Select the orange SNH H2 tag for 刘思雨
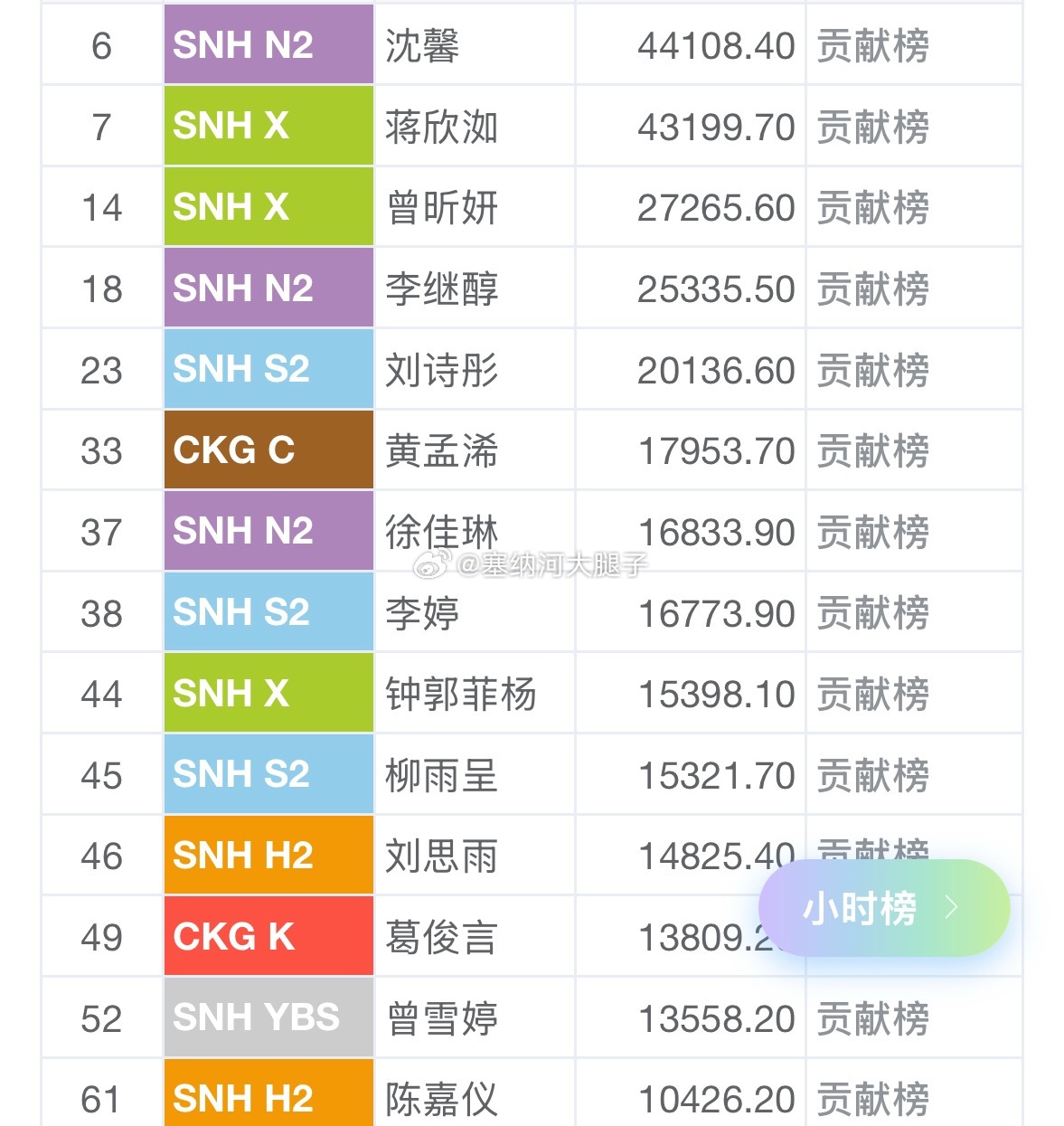The width and height of the screenshot is (1064, 1126). tap(268, 855)
